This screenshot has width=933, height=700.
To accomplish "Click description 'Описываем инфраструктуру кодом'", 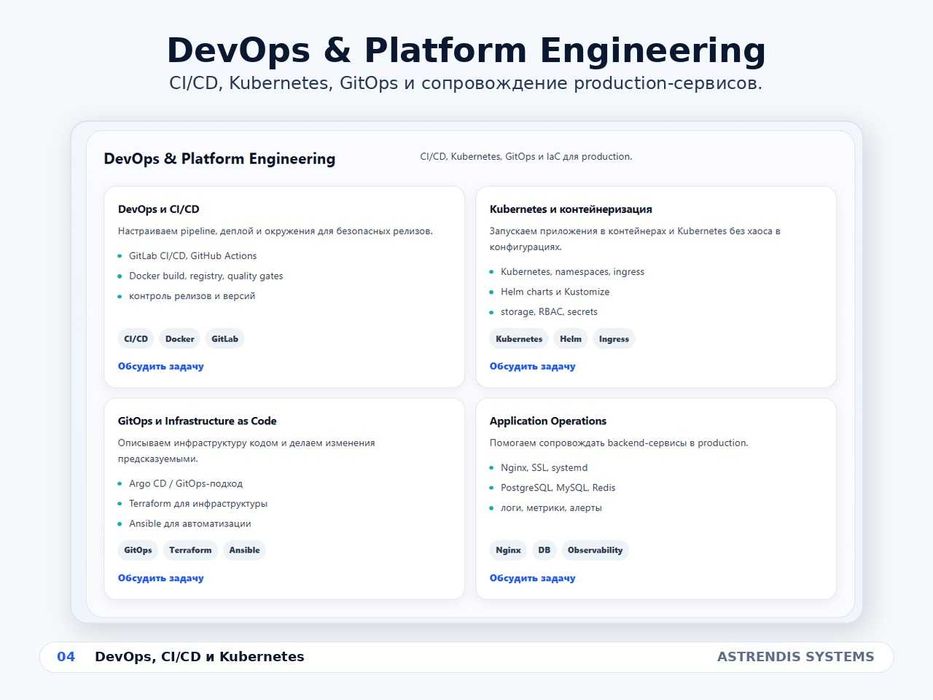I will pos(246,451).
